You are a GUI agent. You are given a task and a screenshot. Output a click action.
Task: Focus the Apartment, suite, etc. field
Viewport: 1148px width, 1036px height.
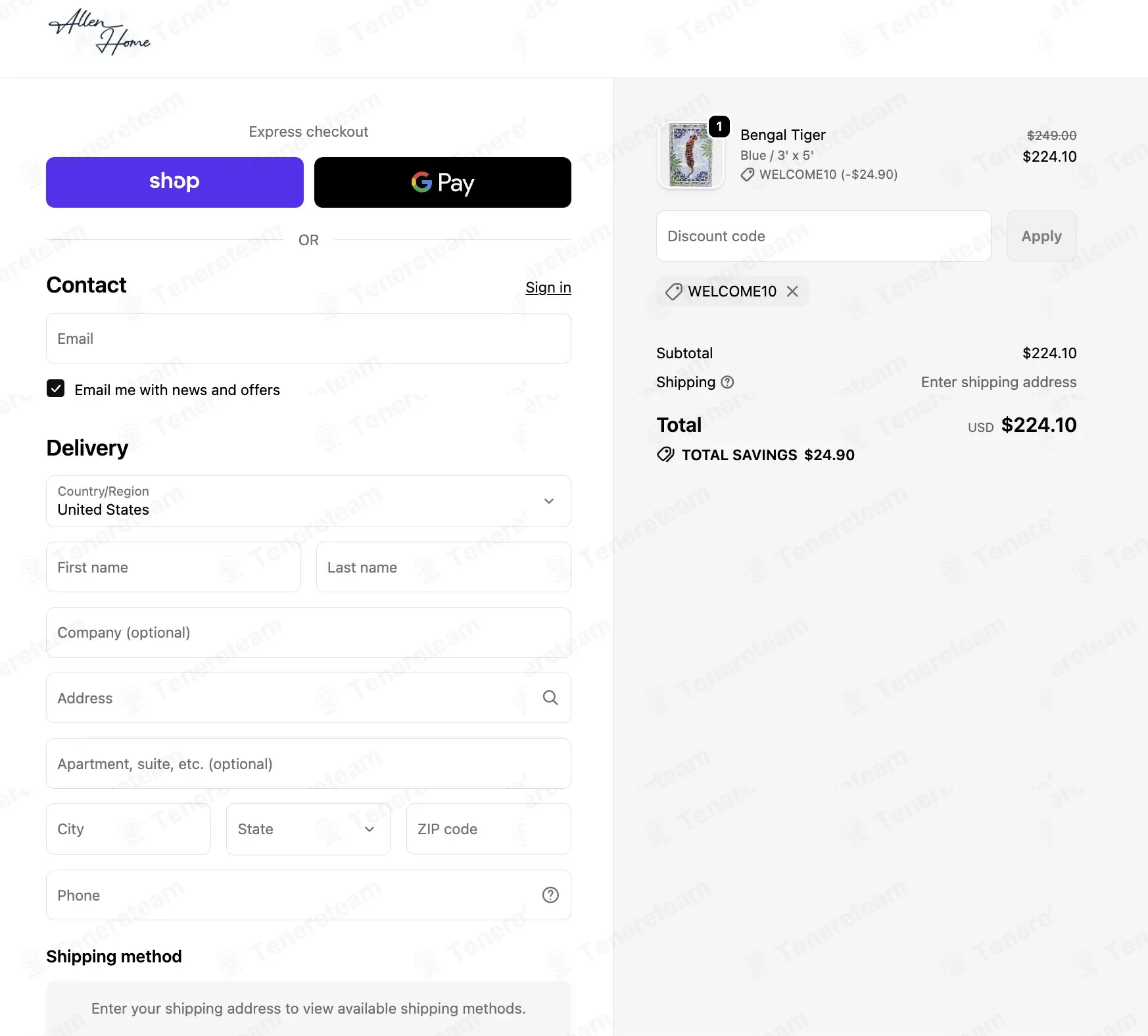[308, 763]
